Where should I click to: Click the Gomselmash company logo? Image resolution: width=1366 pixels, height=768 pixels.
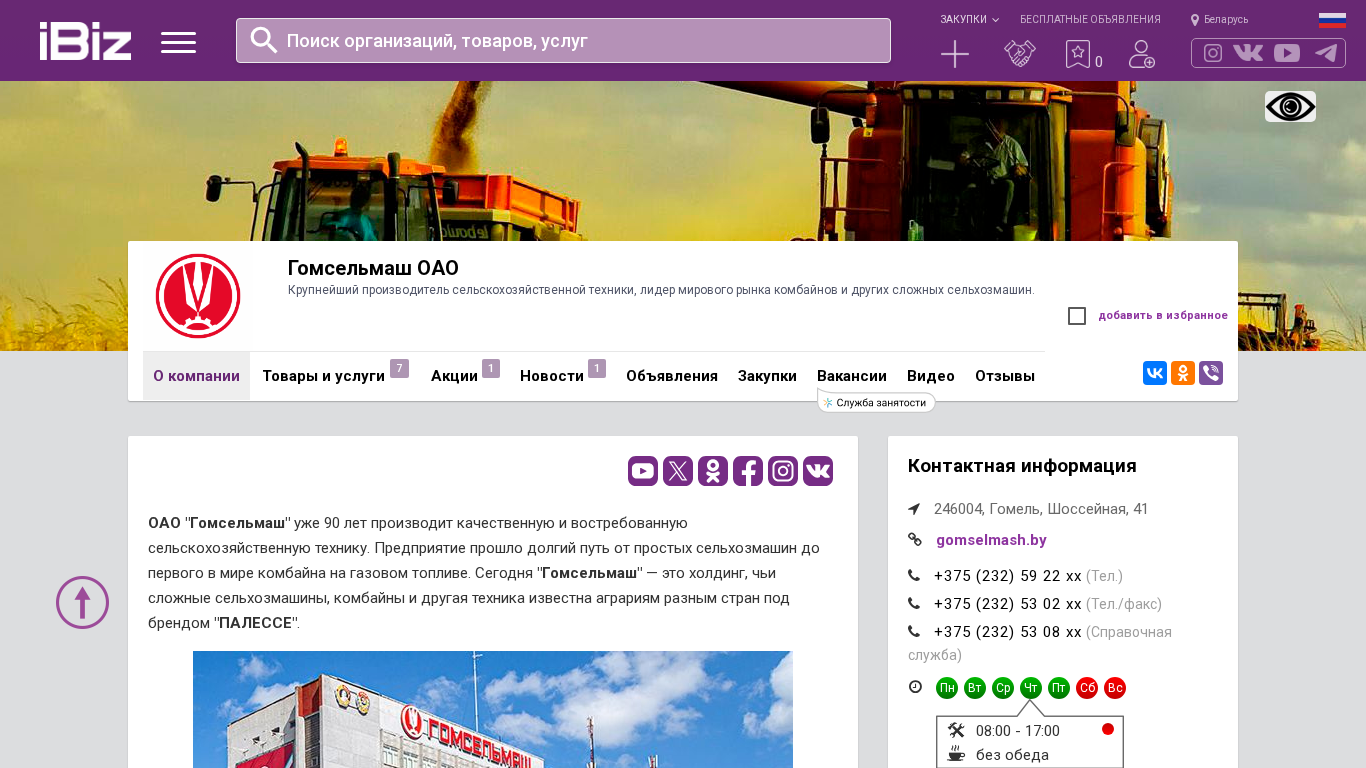[198, 296]
